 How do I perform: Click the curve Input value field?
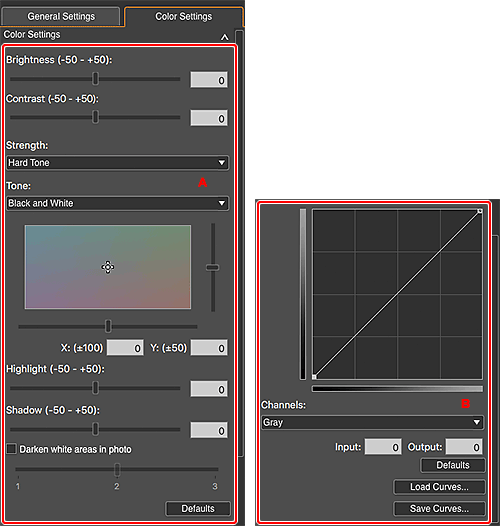(x=383, y=447)
